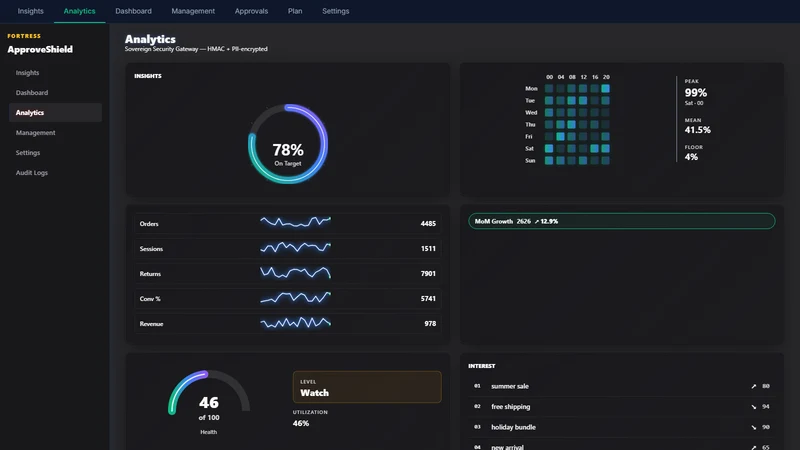Click the Insights card heading
This screenshot has height=450, width=800.
[x=148, y=76]
